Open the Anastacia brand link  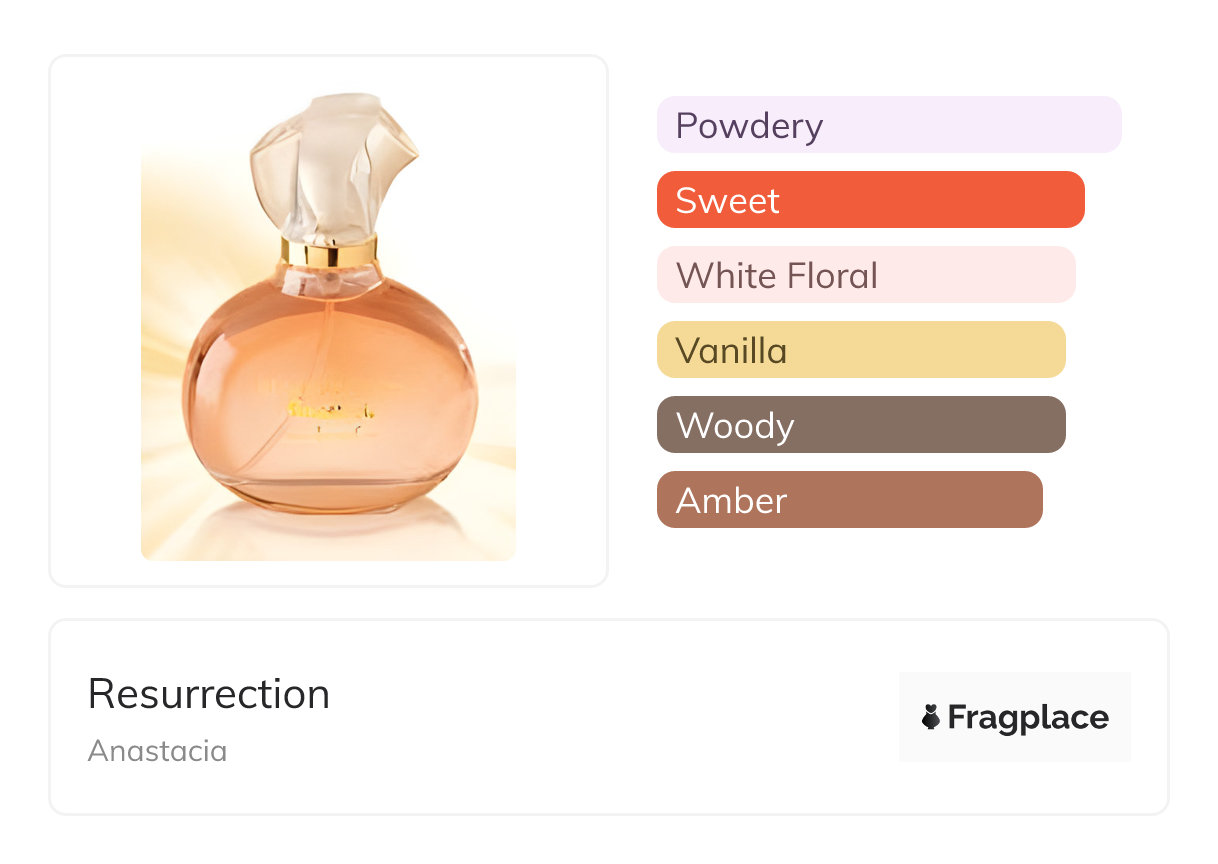click(158, 751)
